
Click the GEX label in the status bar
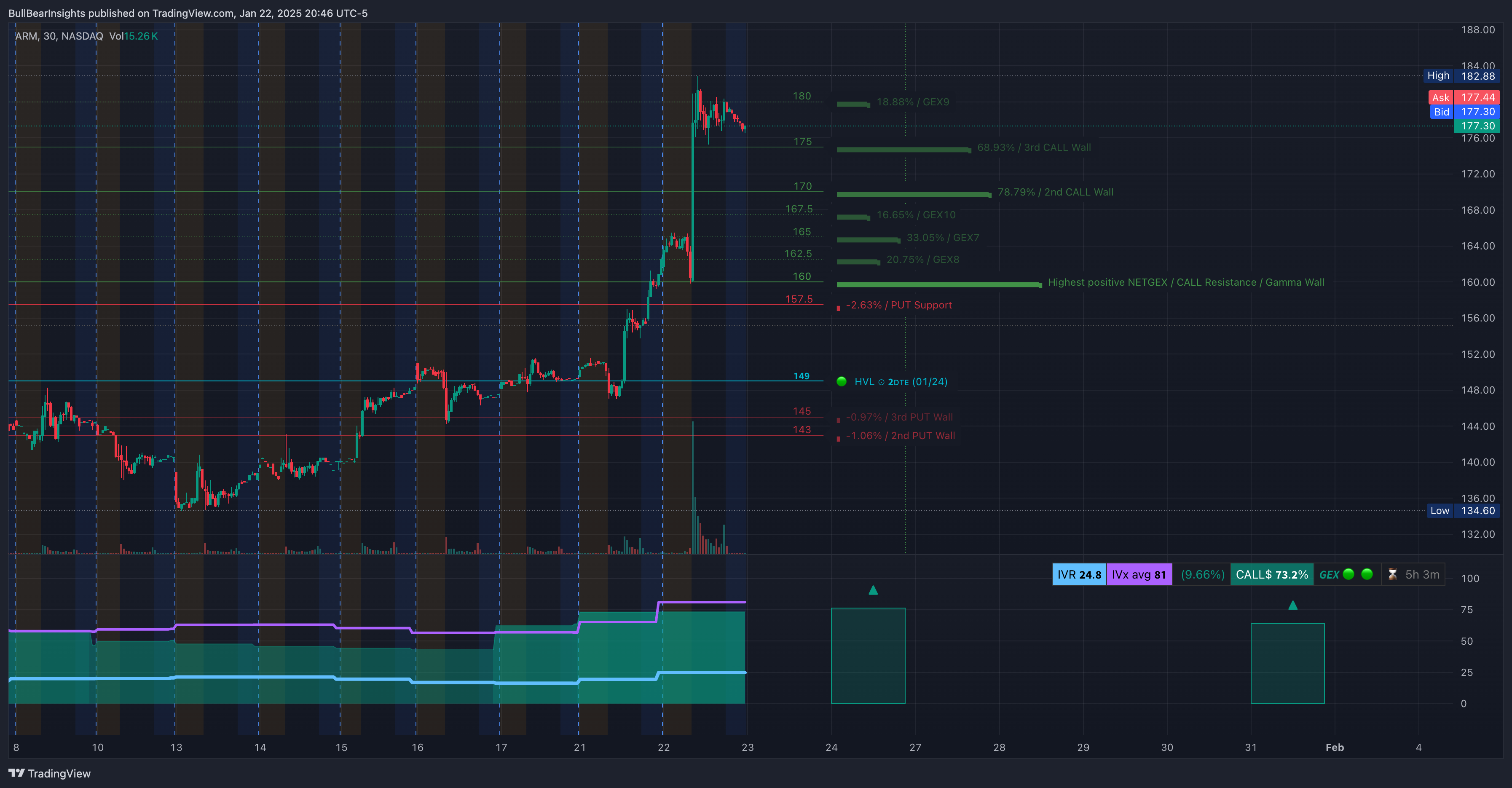1329,574
